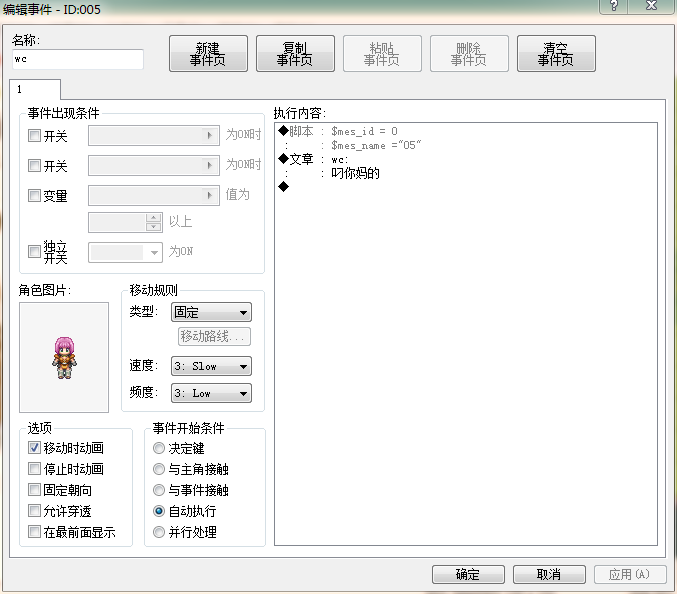677x594 pixels.
Task: Open the second switch selector arrow
Action: coord(210,165)
